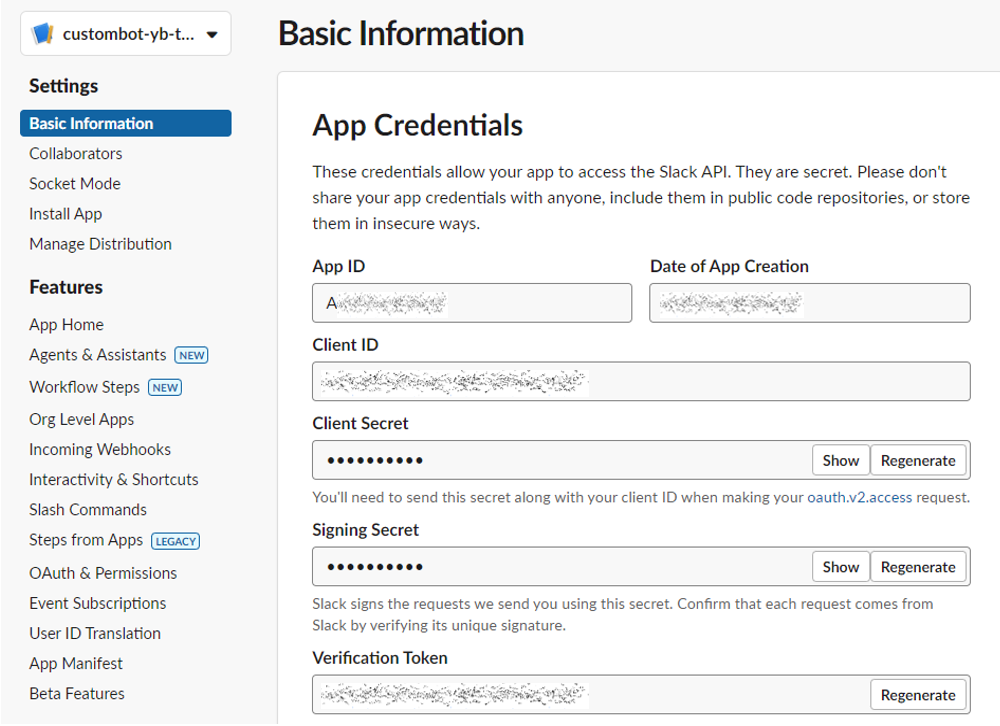Viewport: 1000px width, 726px height.
Task: Click the NEW badge beside Workflow Steps
Action: (x=165, y=388)
